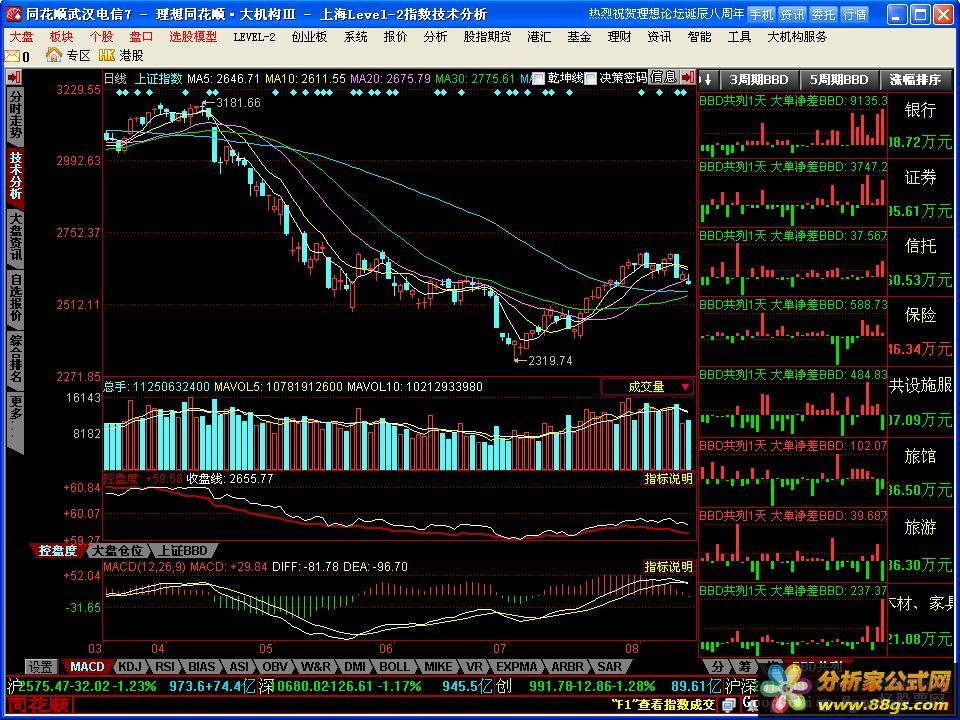Select the 技术分析 sidebar tab
960x720 pixels.
coord(15,176)
